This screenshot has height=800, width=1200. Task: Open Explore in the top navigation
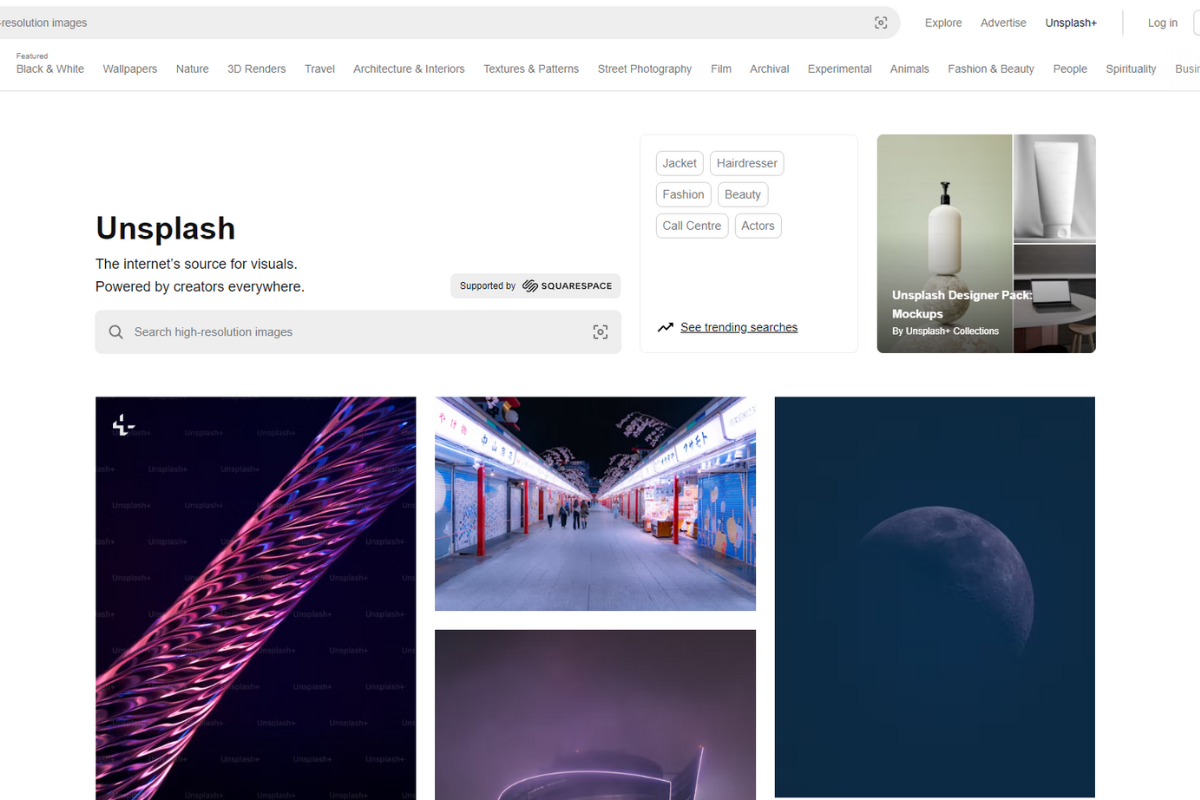click(x=943, y=23)
